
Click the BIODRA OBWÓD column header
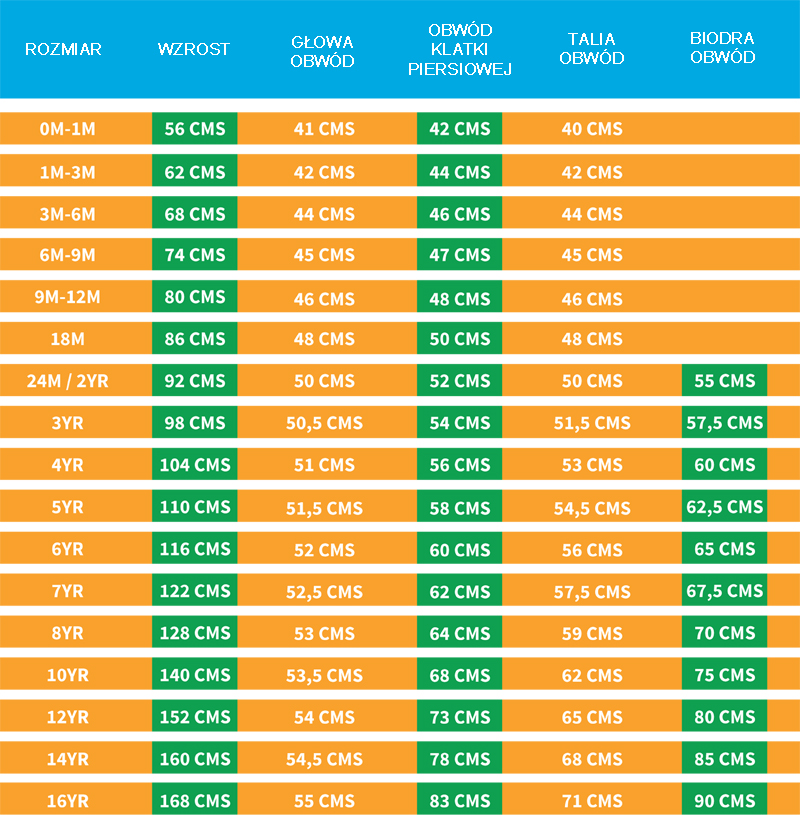723,48
